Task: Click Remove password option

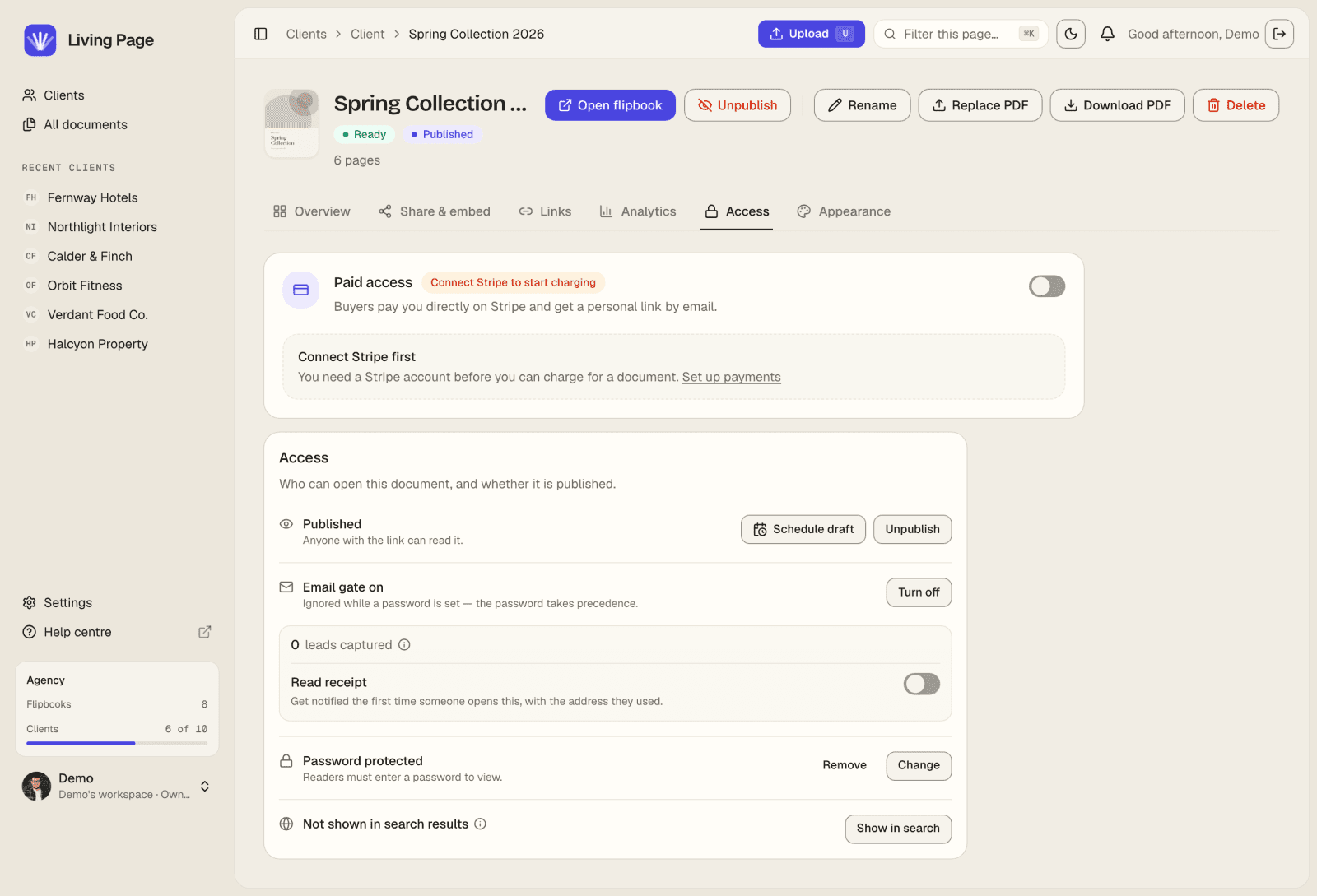Action: (845, 765)
